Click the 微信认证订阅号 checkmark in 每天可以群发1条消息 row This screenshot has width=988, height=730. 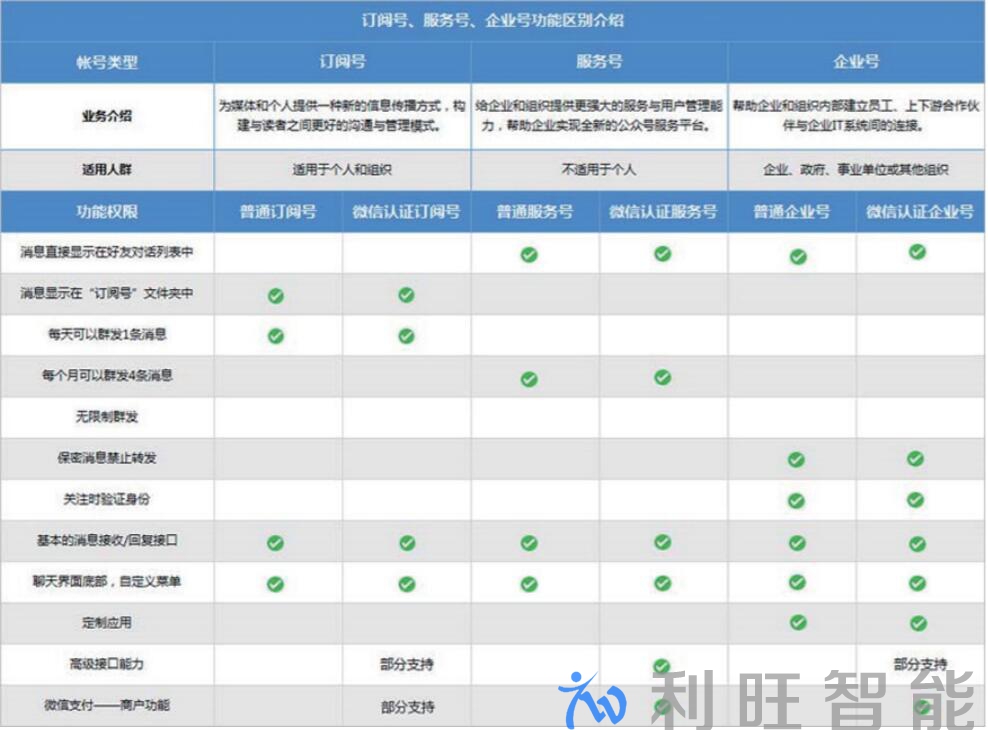point(406,336)
